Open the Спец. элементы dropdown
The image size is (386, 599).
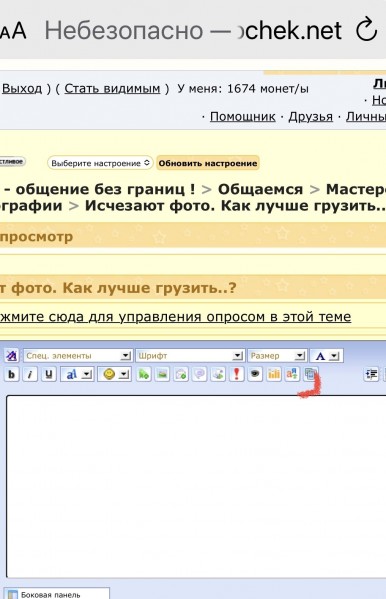pos(78,356)
